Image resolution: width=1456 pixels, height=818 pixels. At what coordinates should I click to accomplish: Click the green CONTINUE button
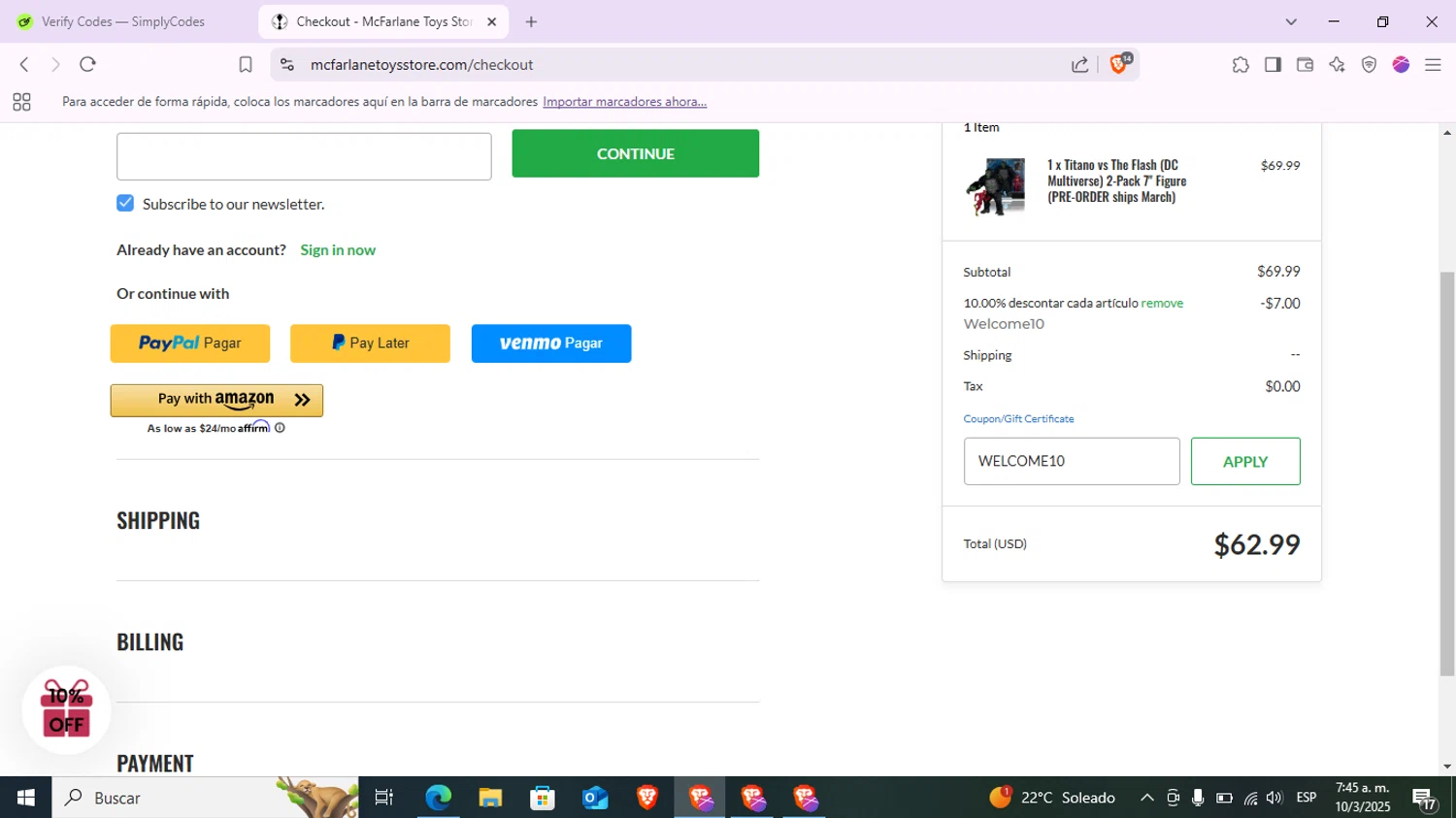(x=636, y=153)
